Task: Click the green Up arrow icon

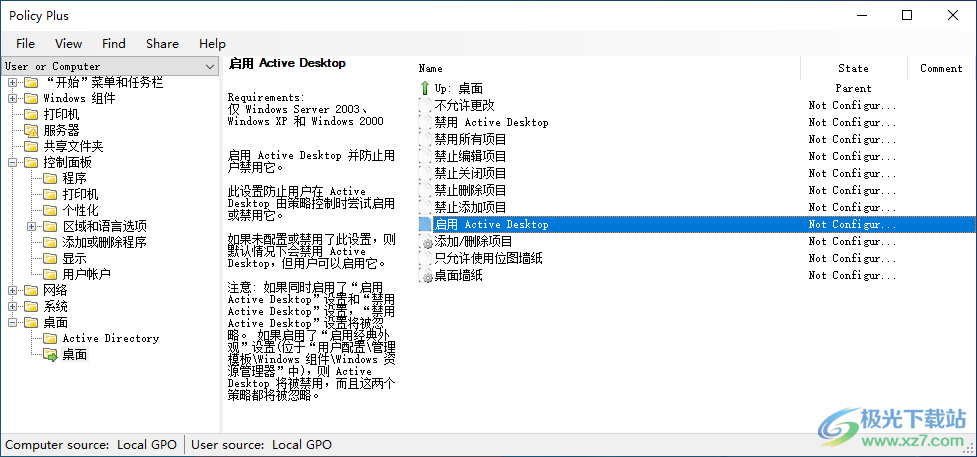Action: (x=425, y=89)
